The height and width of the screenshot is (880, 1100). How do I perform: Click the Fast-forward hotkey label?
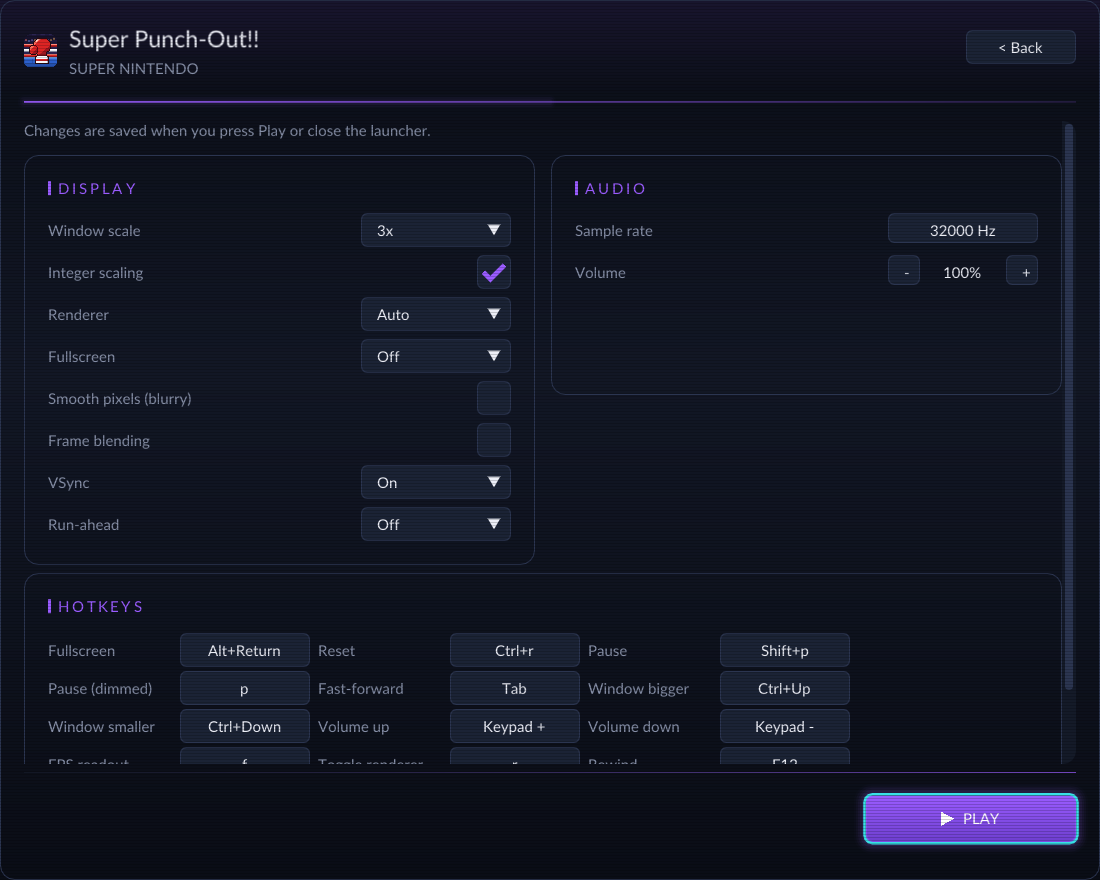click(x=361, y=688)
